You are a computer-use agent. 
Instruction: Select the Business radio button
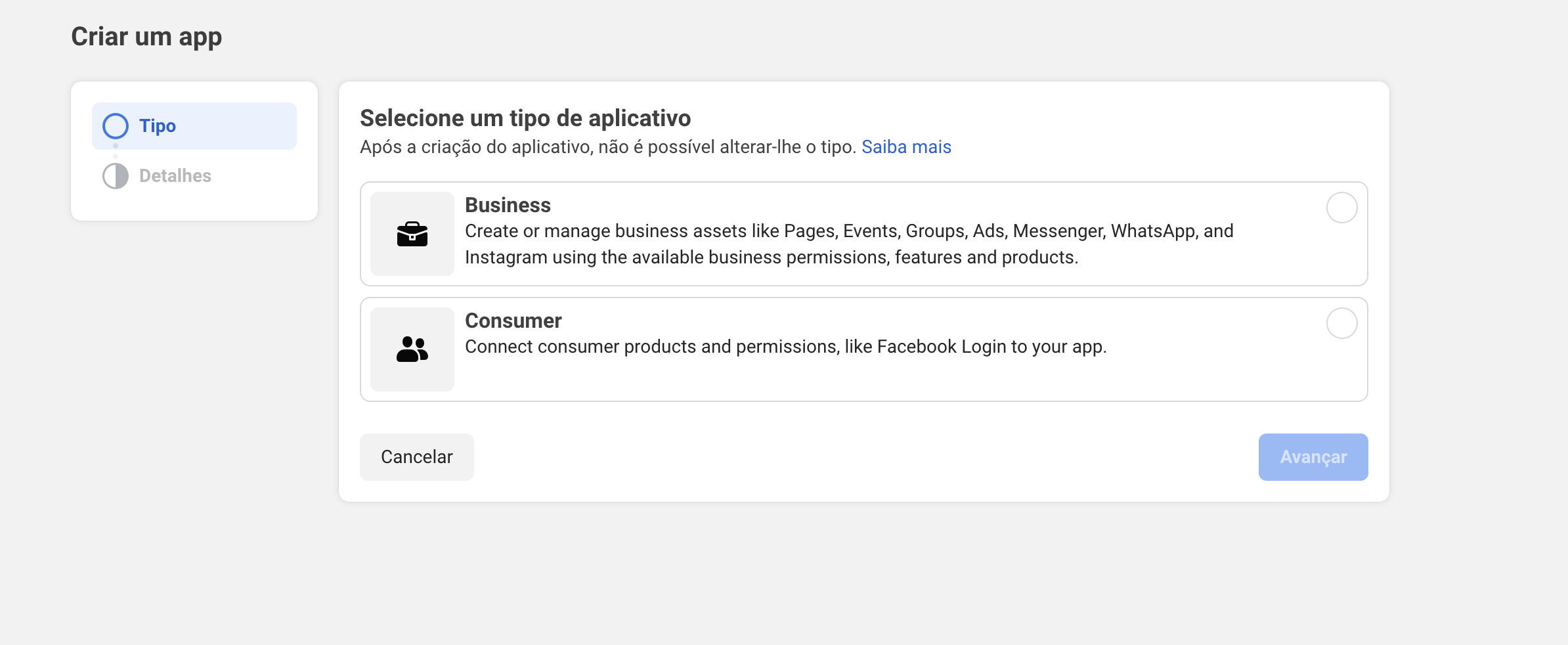point(1341,208)
